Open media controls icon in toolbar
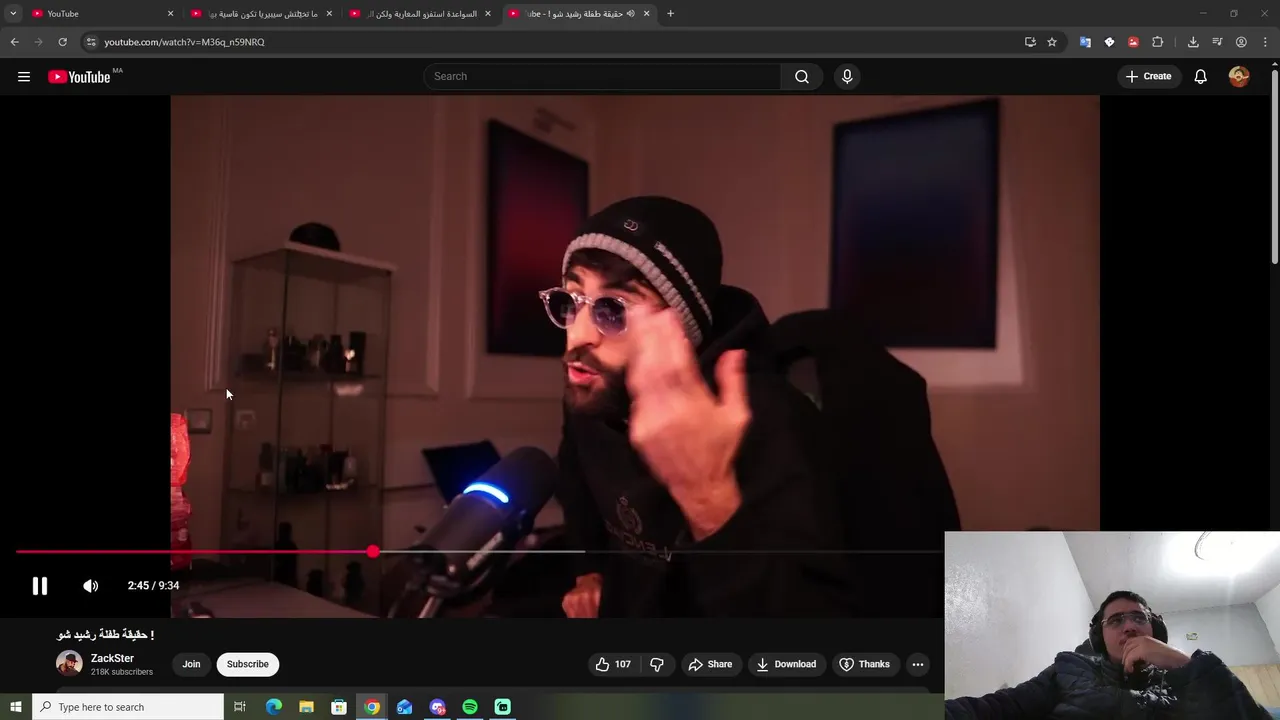Viewport: 1280px width, 720px height. coord(1217,42)
